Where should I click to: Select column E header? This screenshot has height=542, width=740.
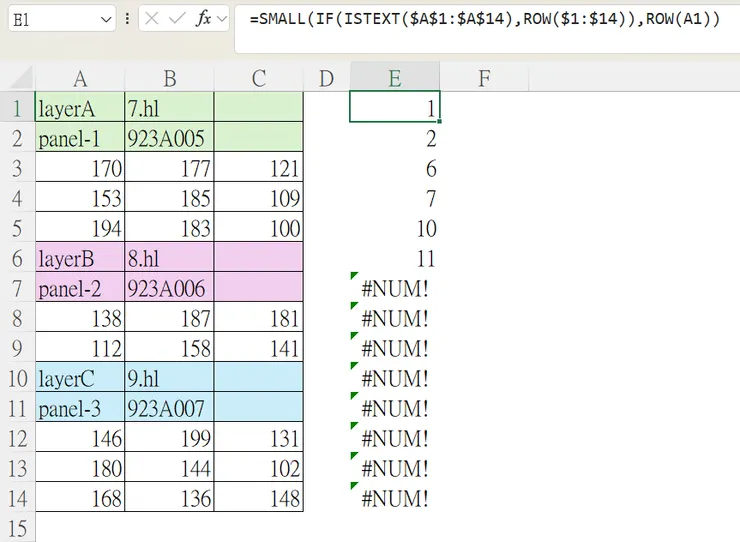pyautogui.click(x=394, y=78)
